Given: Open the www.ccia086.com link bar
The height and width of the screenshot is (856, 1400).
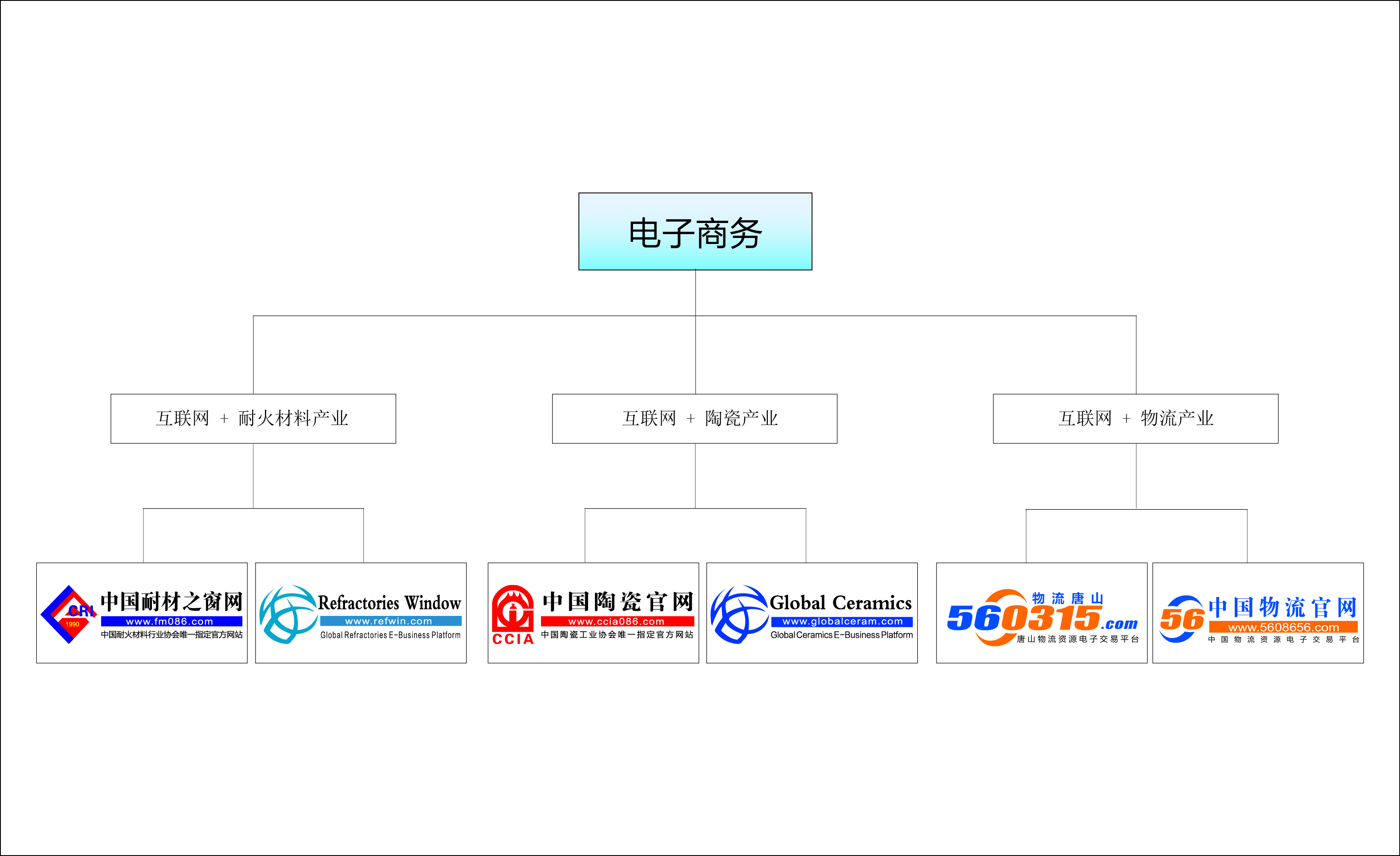Looking at the screenshot, I should 617,621.
